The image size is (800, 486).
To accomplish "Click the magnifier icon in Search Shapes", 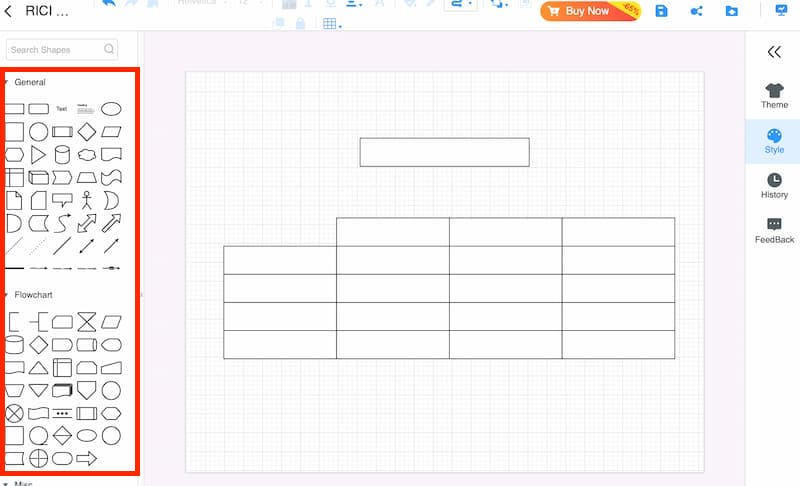I will tap(109, 49).
